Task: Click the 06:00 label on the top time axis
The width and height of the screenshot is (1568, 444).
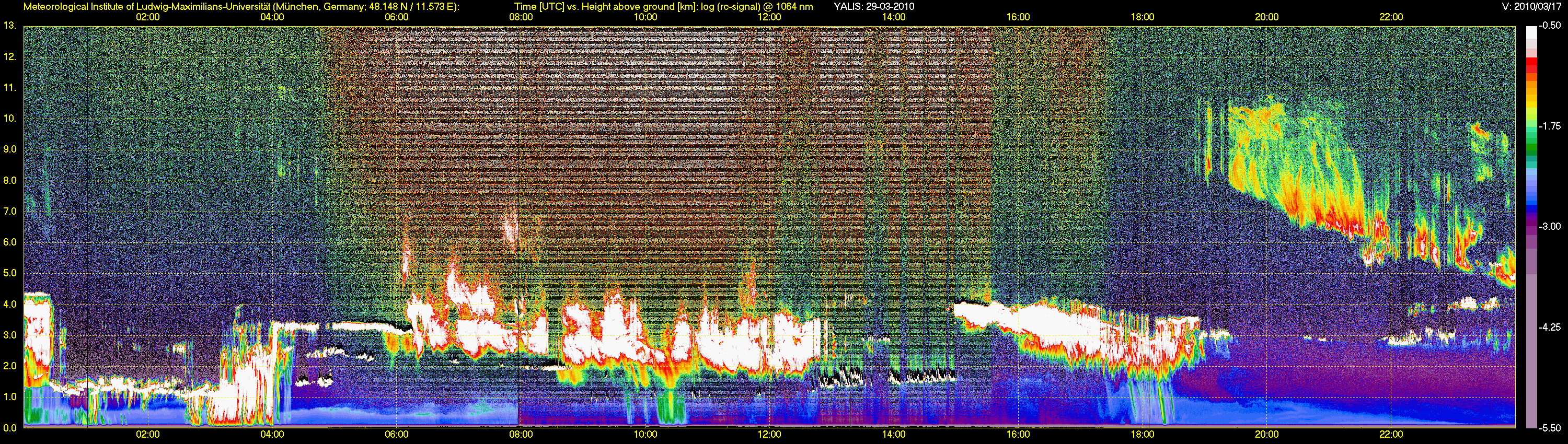Action: coord(397,17)
